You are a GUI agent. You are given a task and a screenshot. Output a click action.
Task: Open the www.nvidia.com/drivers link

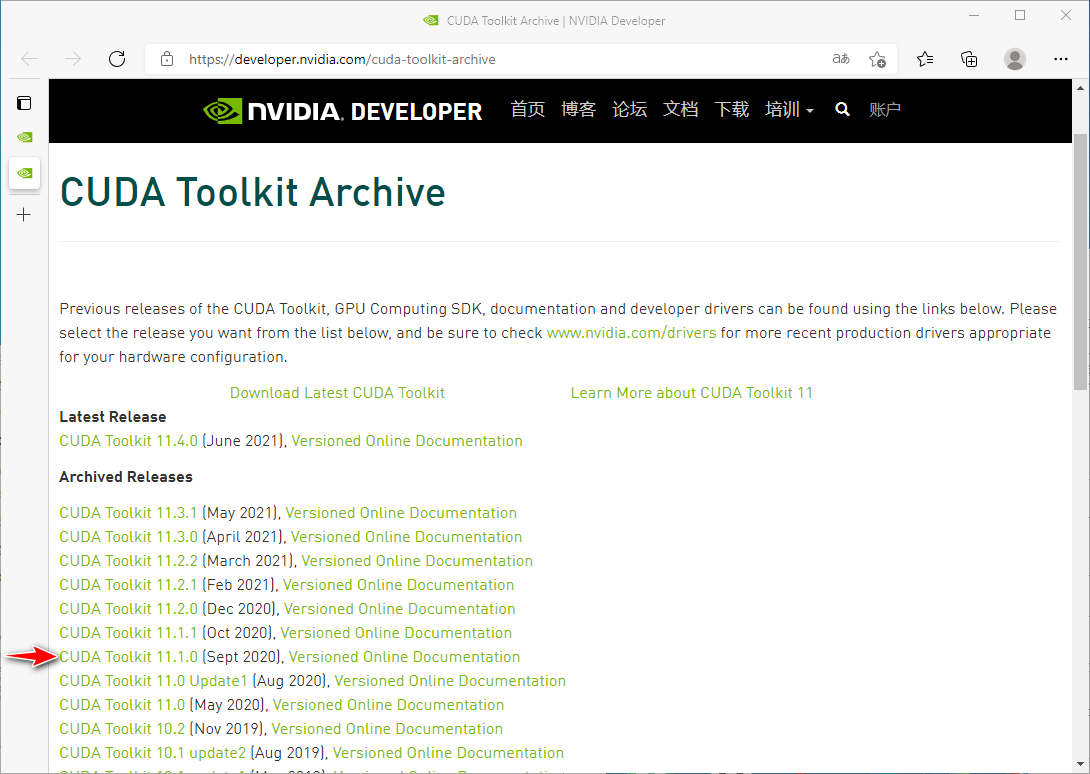[631, 333]
